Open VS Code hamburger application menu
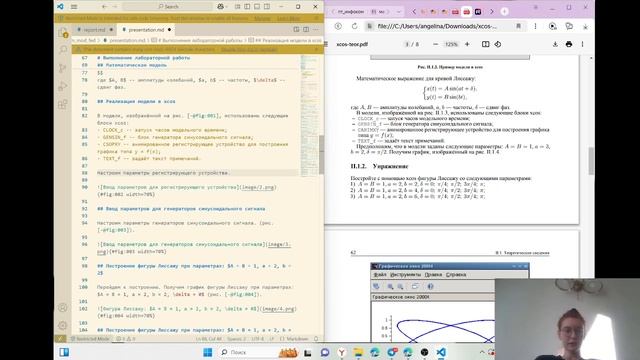The image size is (640, 360). (74, 7)
